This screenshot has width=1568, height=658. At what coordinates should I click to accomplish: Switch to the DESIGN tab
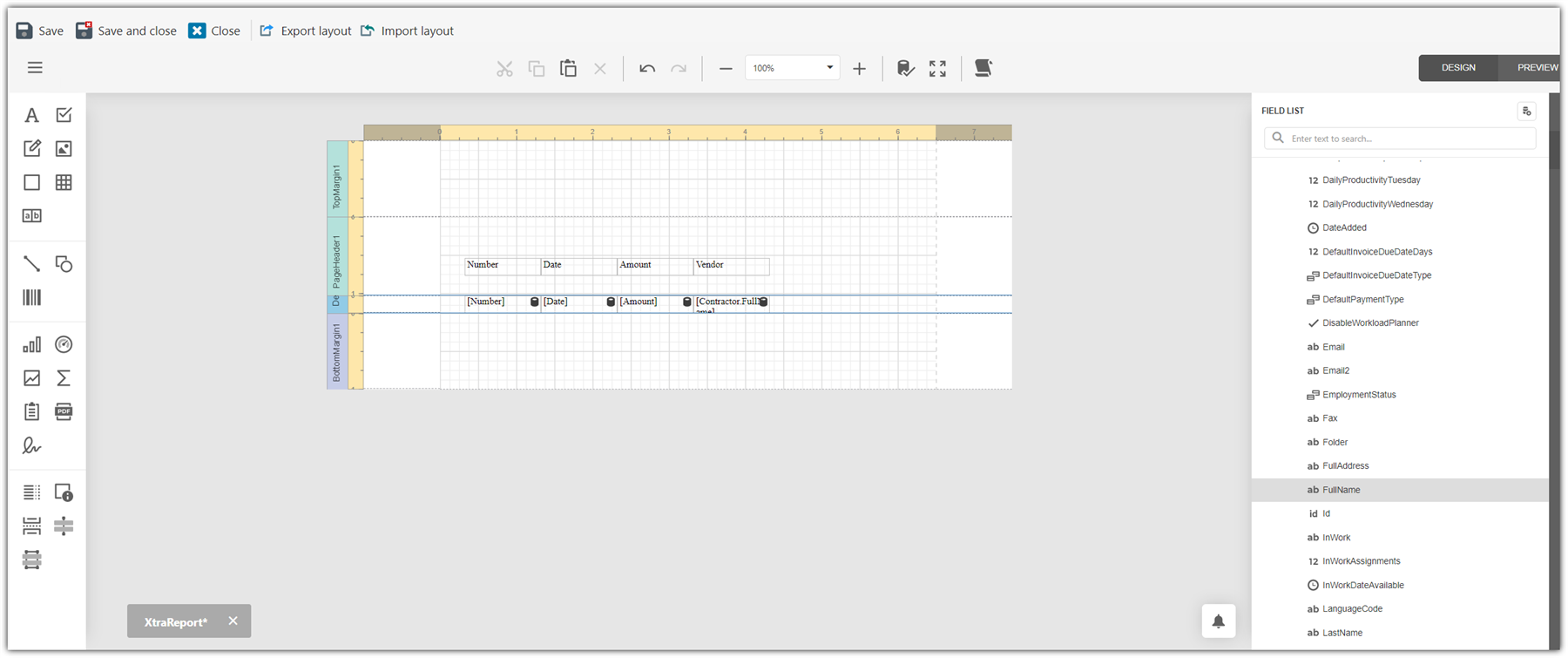[1458, 67]
